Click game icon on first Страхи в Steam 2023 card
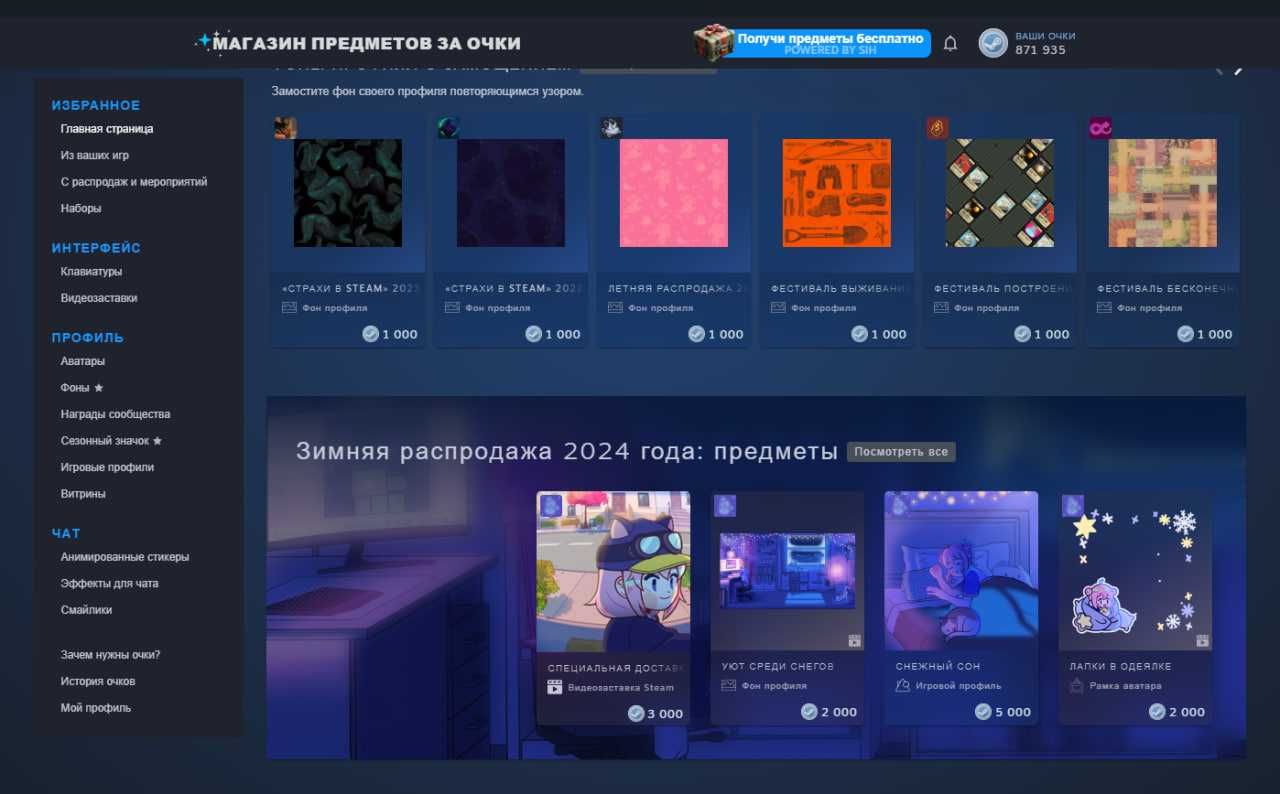The height and width of the screenshot is (794, 1280). point(285,128)
